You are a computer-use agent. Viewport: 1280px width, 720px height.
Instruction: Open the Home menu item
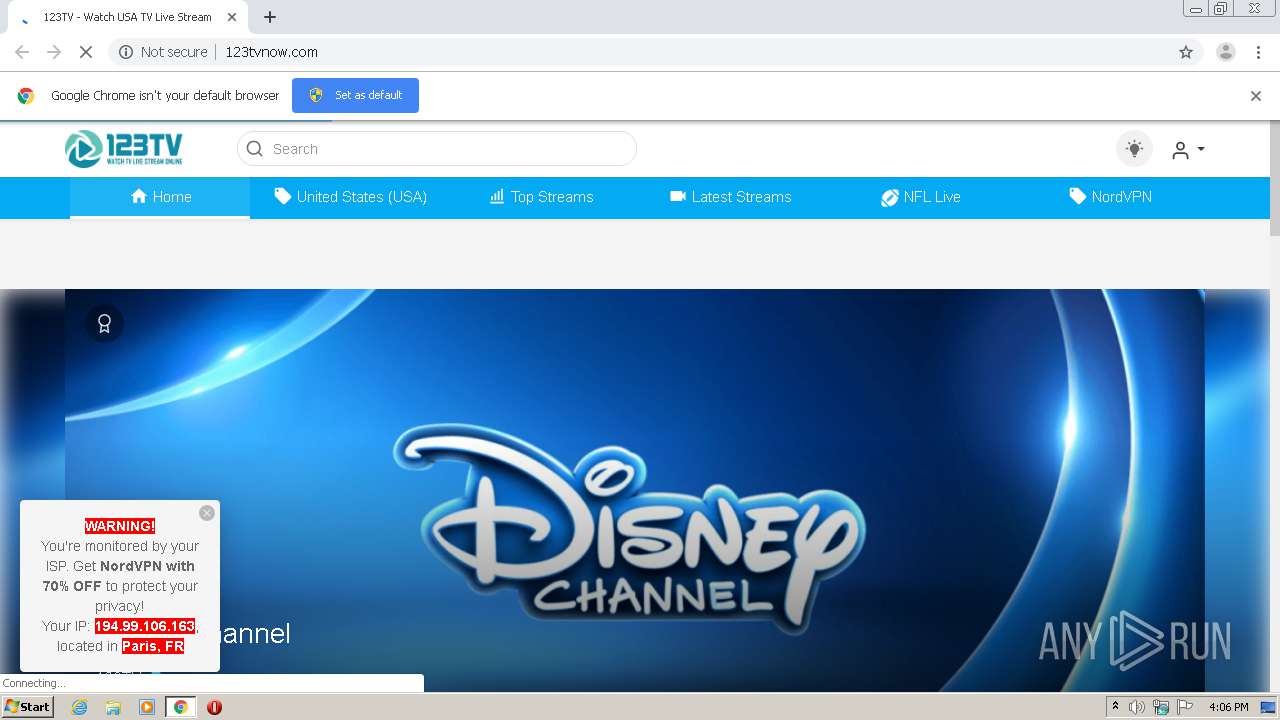coord(160,197)
